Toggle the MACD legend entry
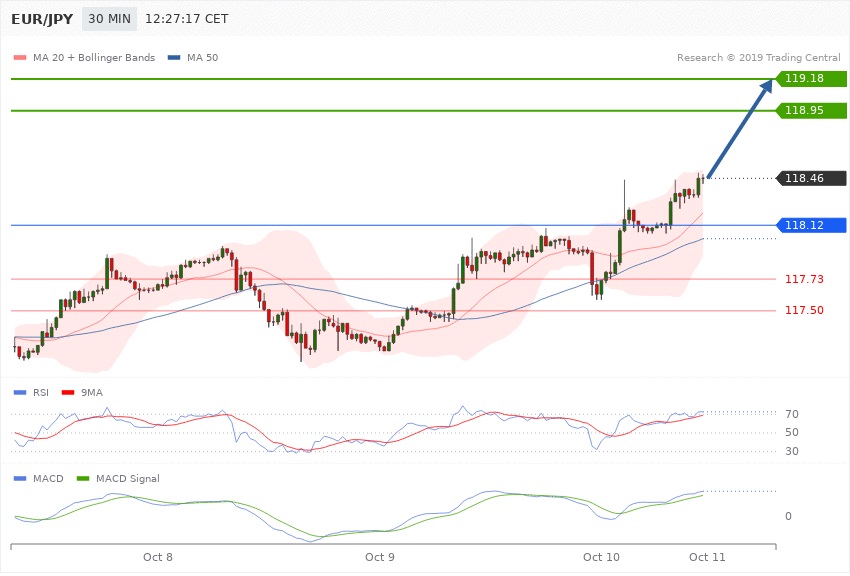This screenshot has width=850, height=576. tap(40, 479)
